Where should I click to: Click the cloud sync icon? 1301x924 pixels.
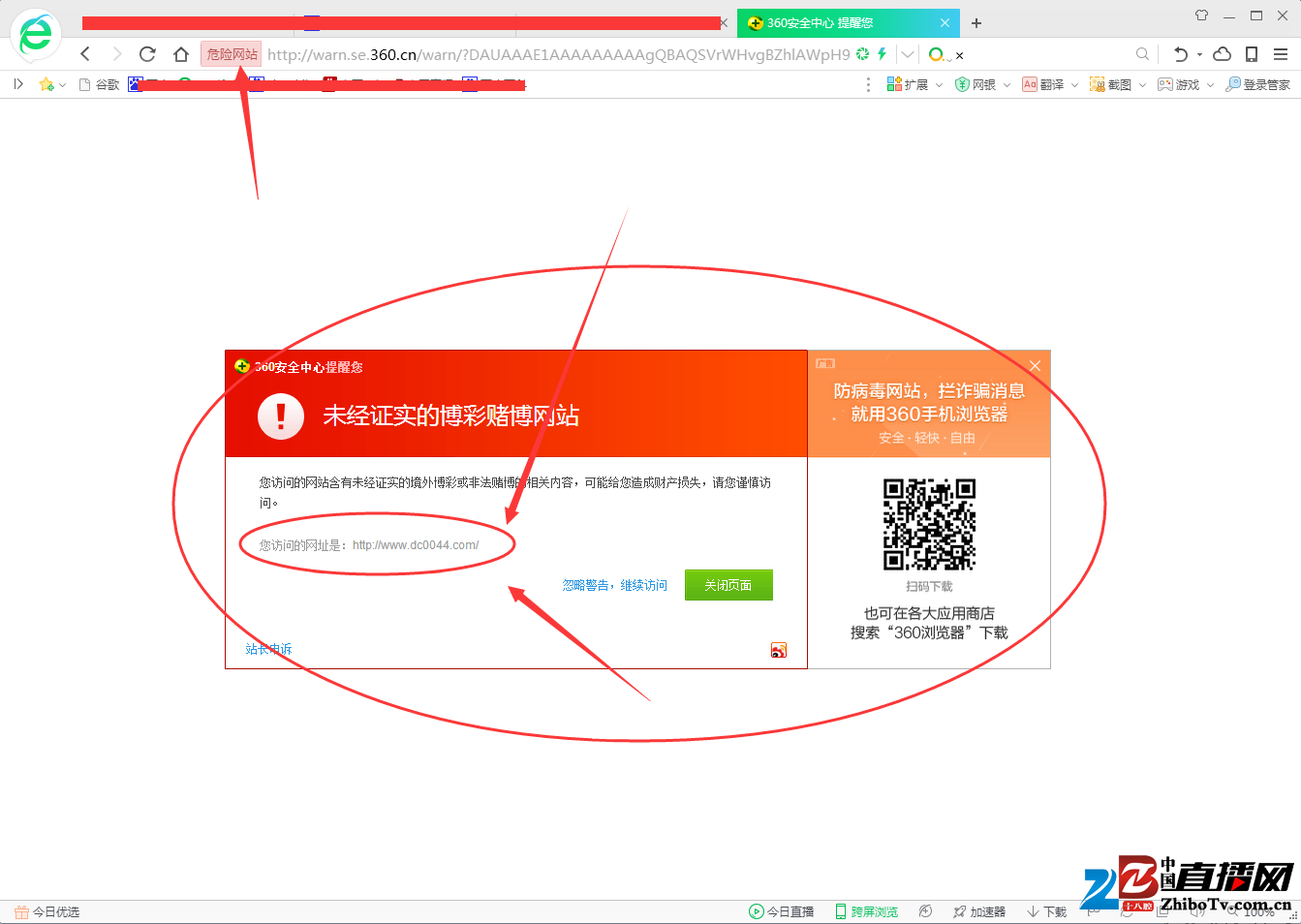point(1222,53)
